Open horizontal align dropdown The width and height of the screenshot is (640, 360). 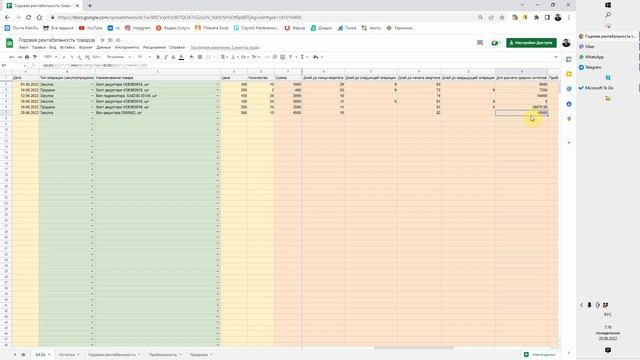224,57
